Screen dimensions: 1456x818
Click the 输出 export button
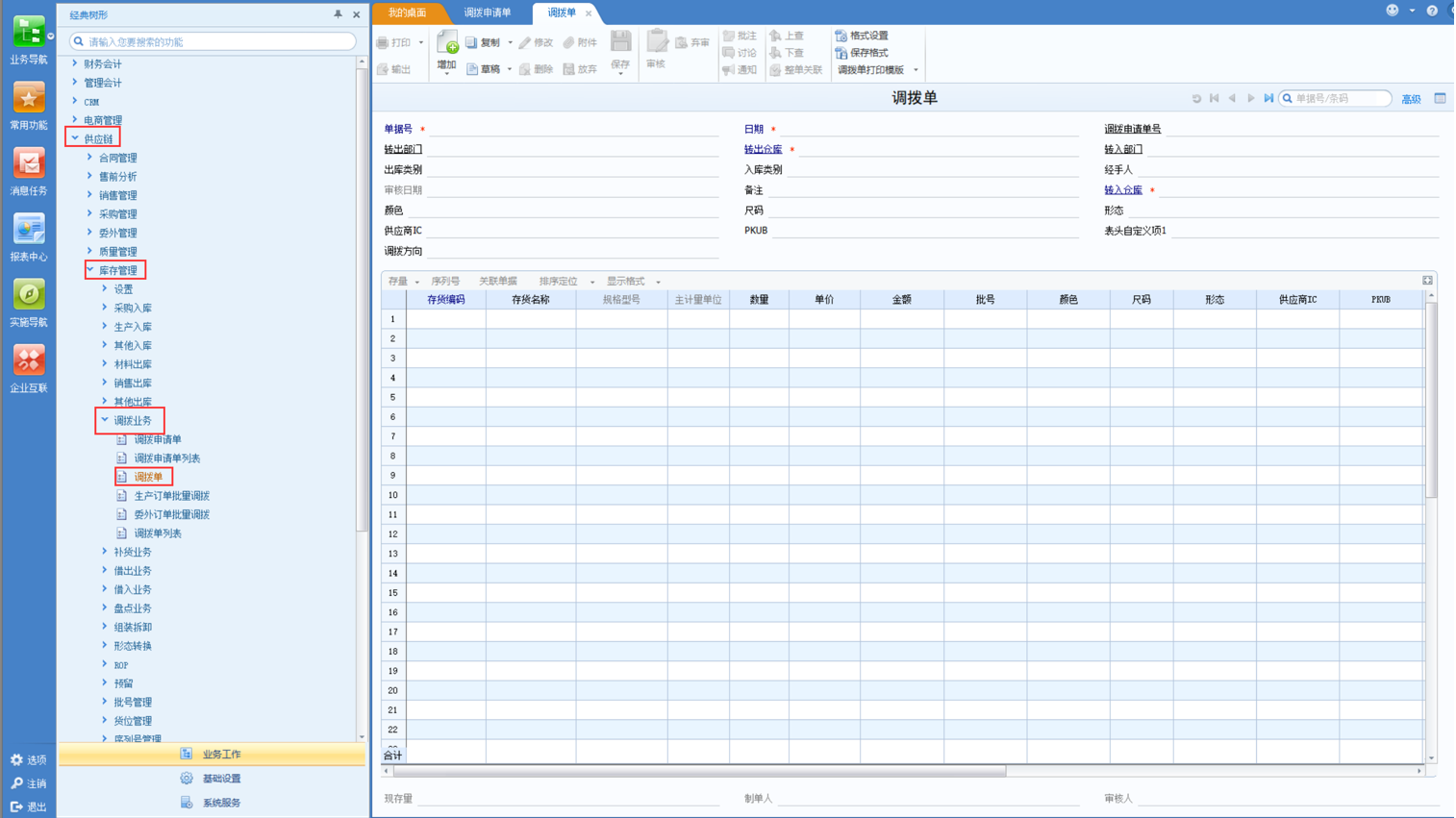click(394, 69)
